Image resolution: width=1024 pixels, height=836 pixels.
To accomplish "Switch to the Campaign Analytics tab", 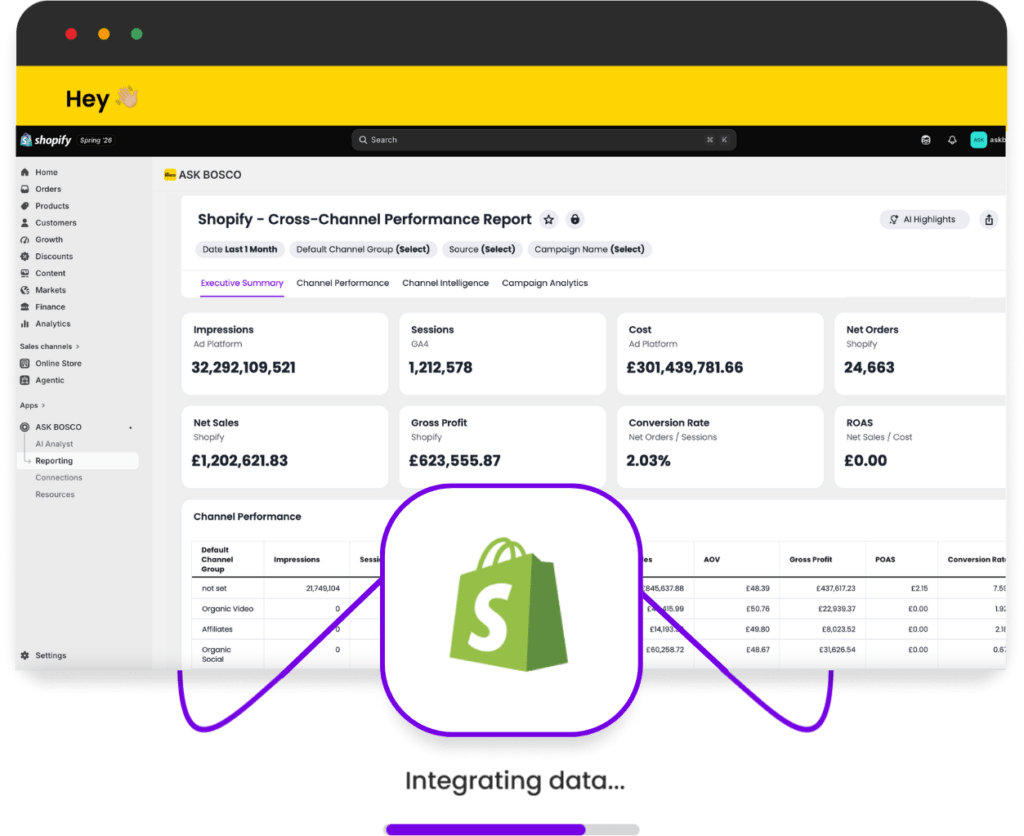I will 545,283.
